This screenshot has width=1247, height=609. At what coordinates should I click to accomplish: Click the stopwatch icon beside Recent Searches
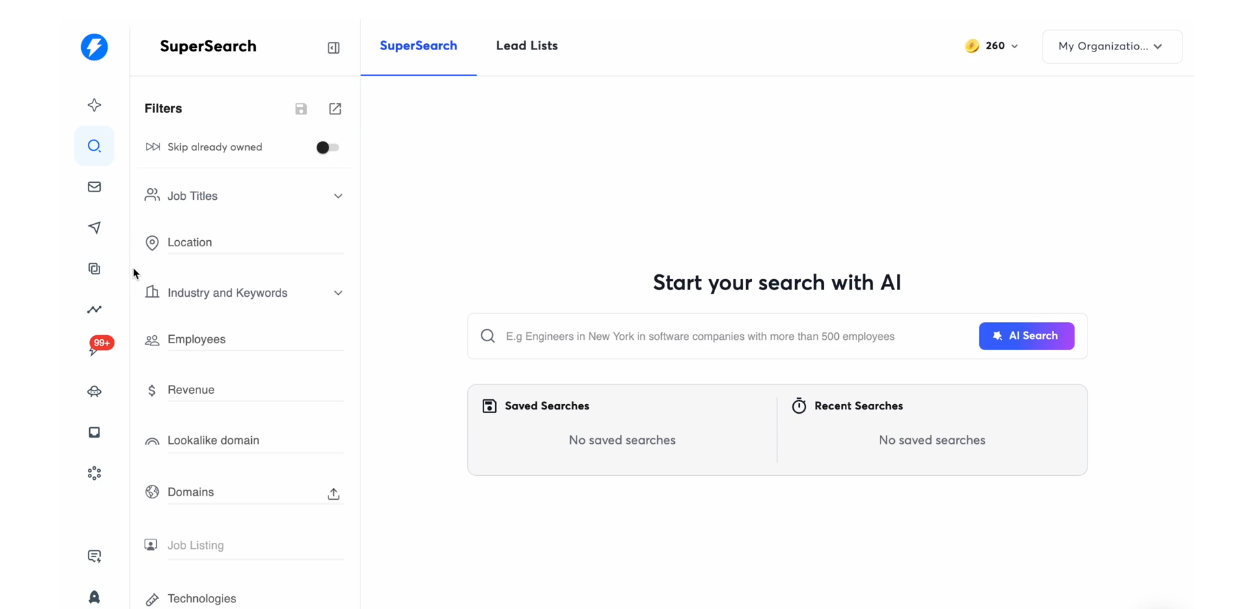[x=799, y=406]
